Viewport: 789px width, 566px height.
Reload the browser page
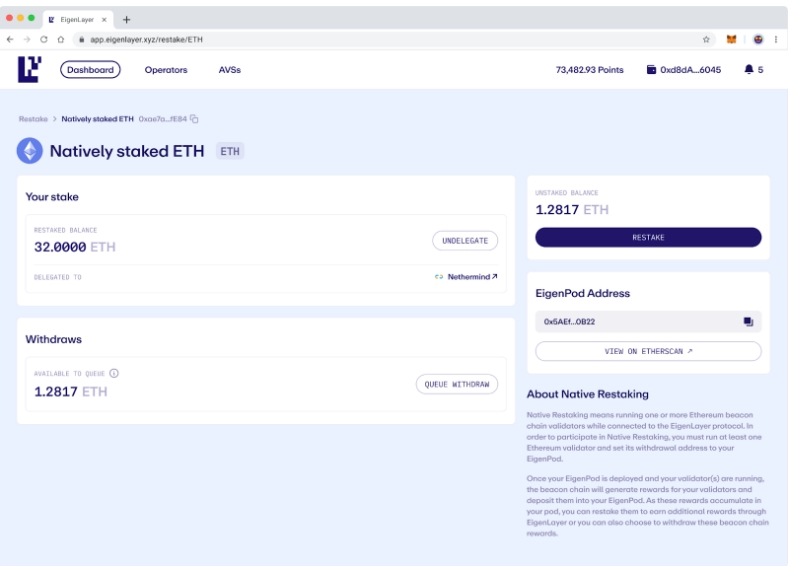tap(44, 39)
